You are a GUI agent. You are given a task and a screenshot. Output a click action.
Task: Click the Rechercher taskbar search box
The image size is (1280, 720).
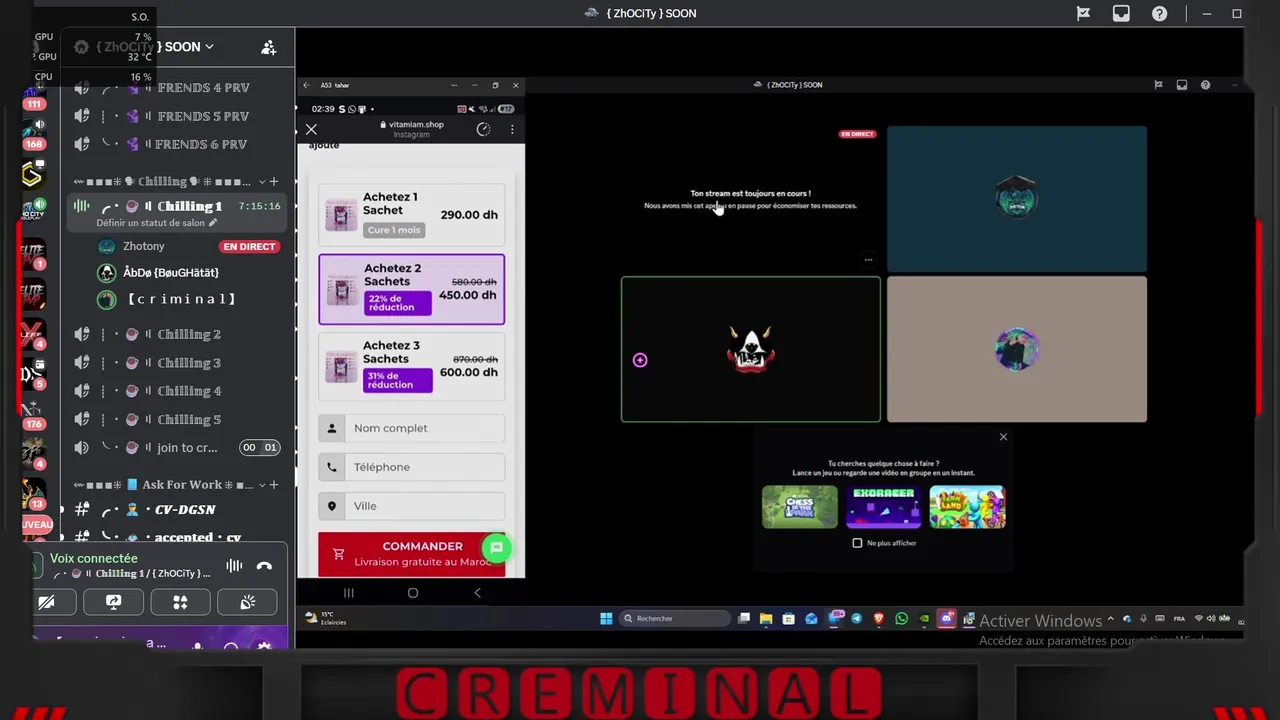click(675, 619)
